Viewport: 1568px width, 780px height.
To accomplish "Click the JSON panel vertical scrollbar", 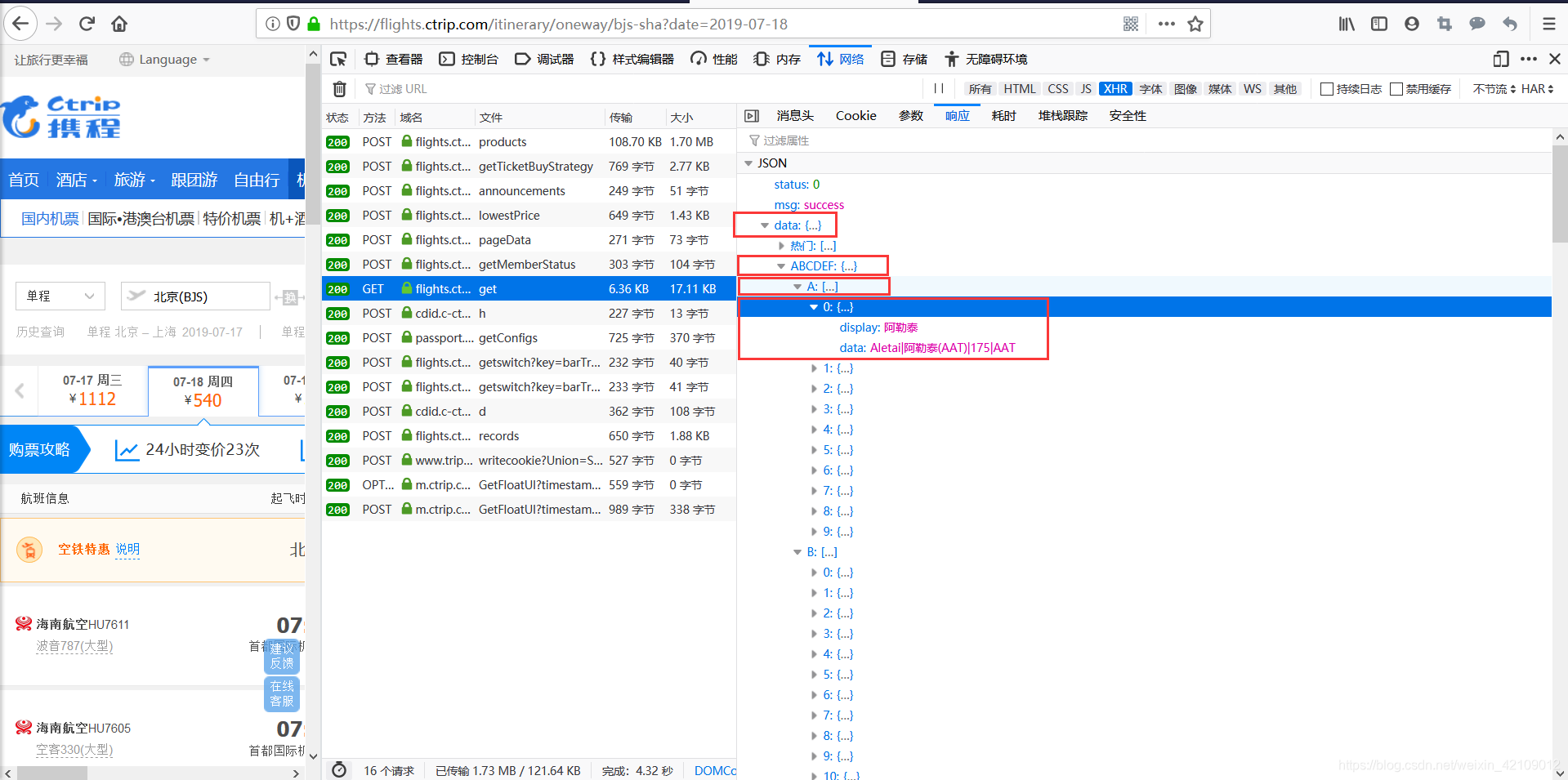I will pos(1560,193).
